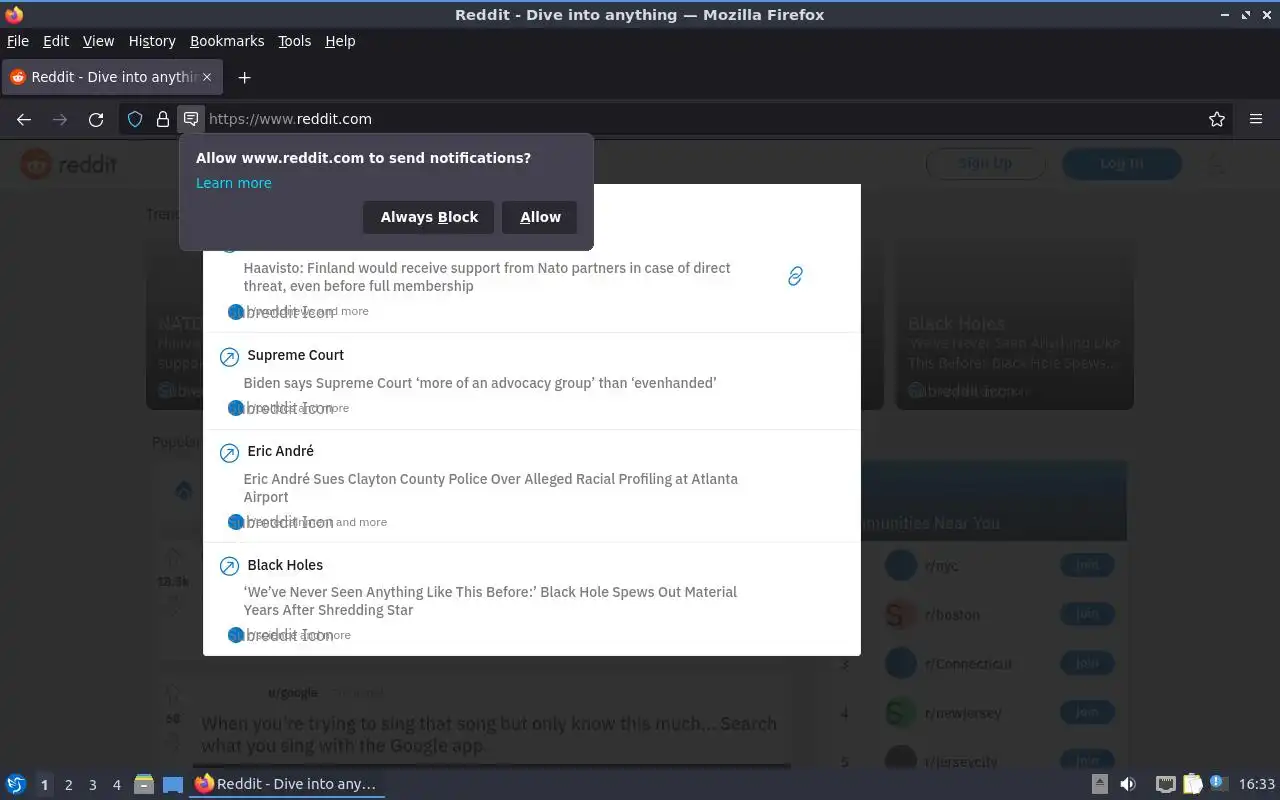
Task: Open the notifications tray icon beside the clock
Action: point(1218,784)
